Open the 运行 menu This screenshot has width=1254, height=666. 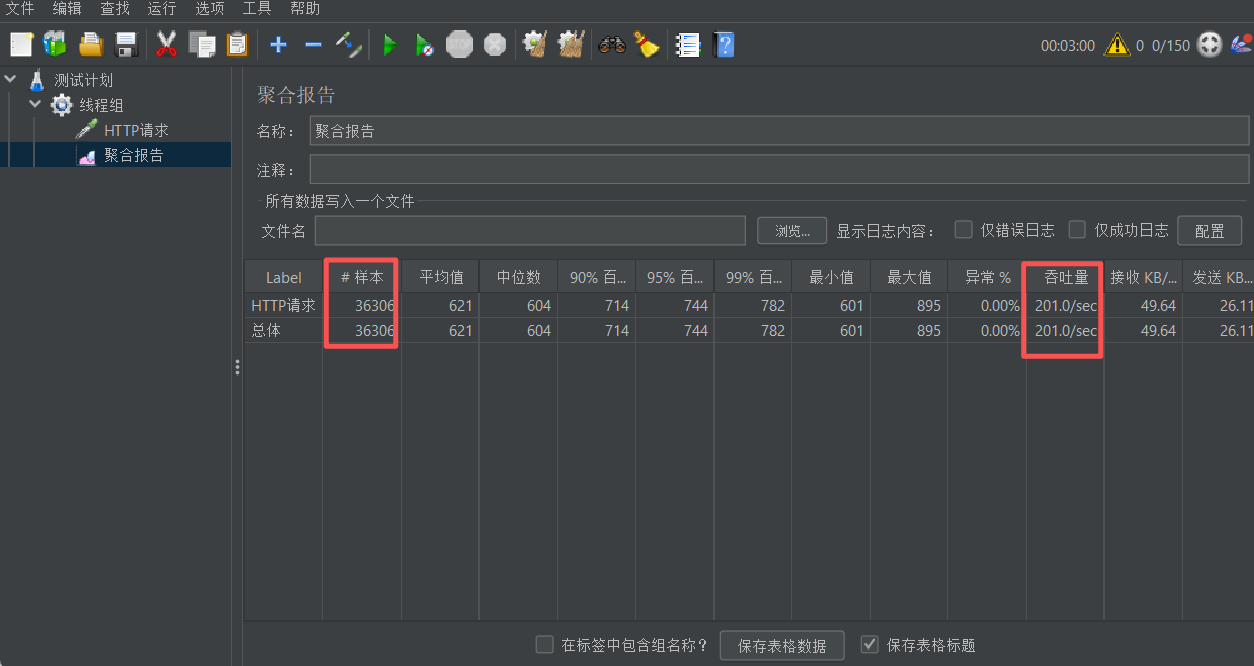click(161, 9)
